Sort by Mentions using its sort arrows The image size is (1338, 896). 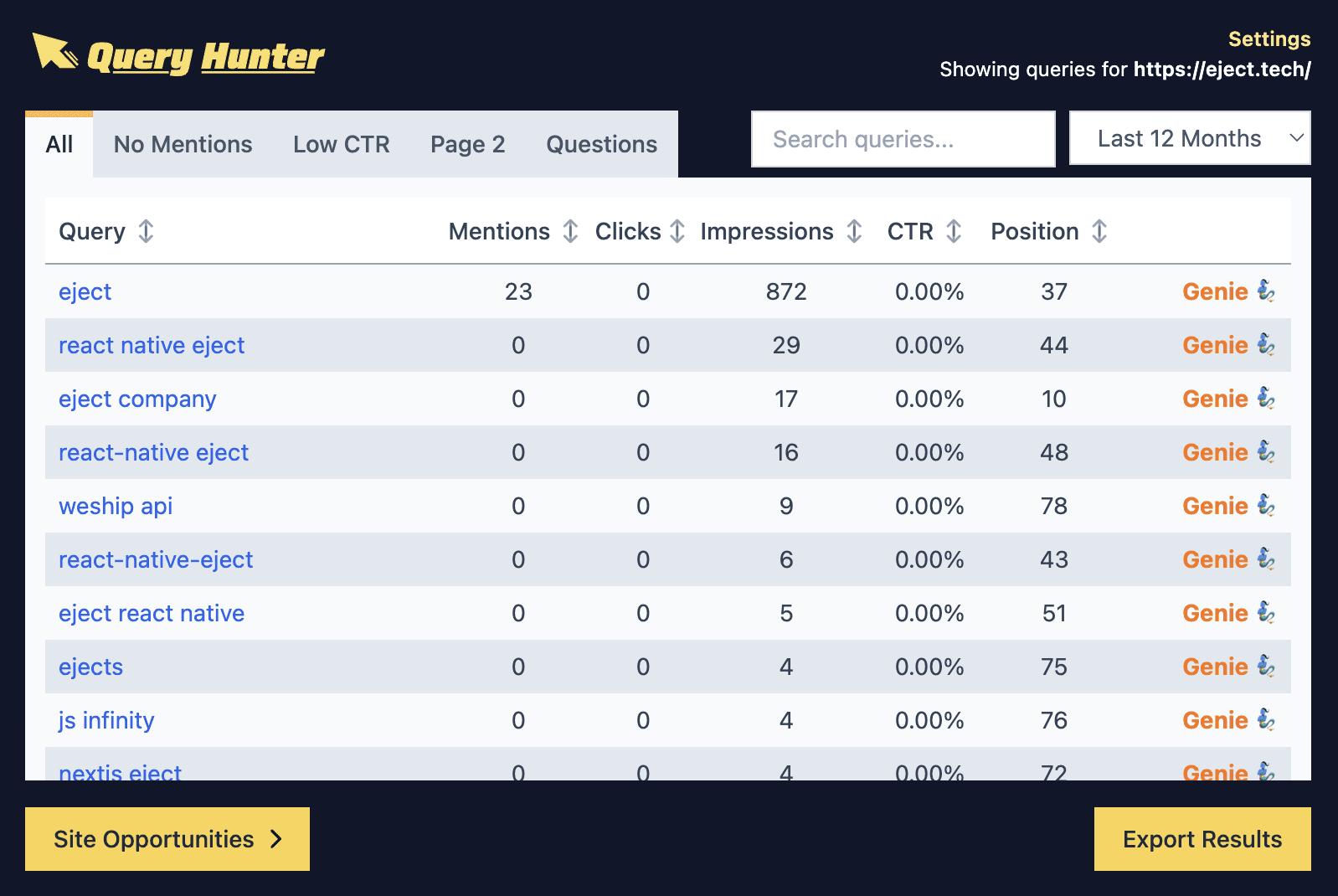pos(570,231)
